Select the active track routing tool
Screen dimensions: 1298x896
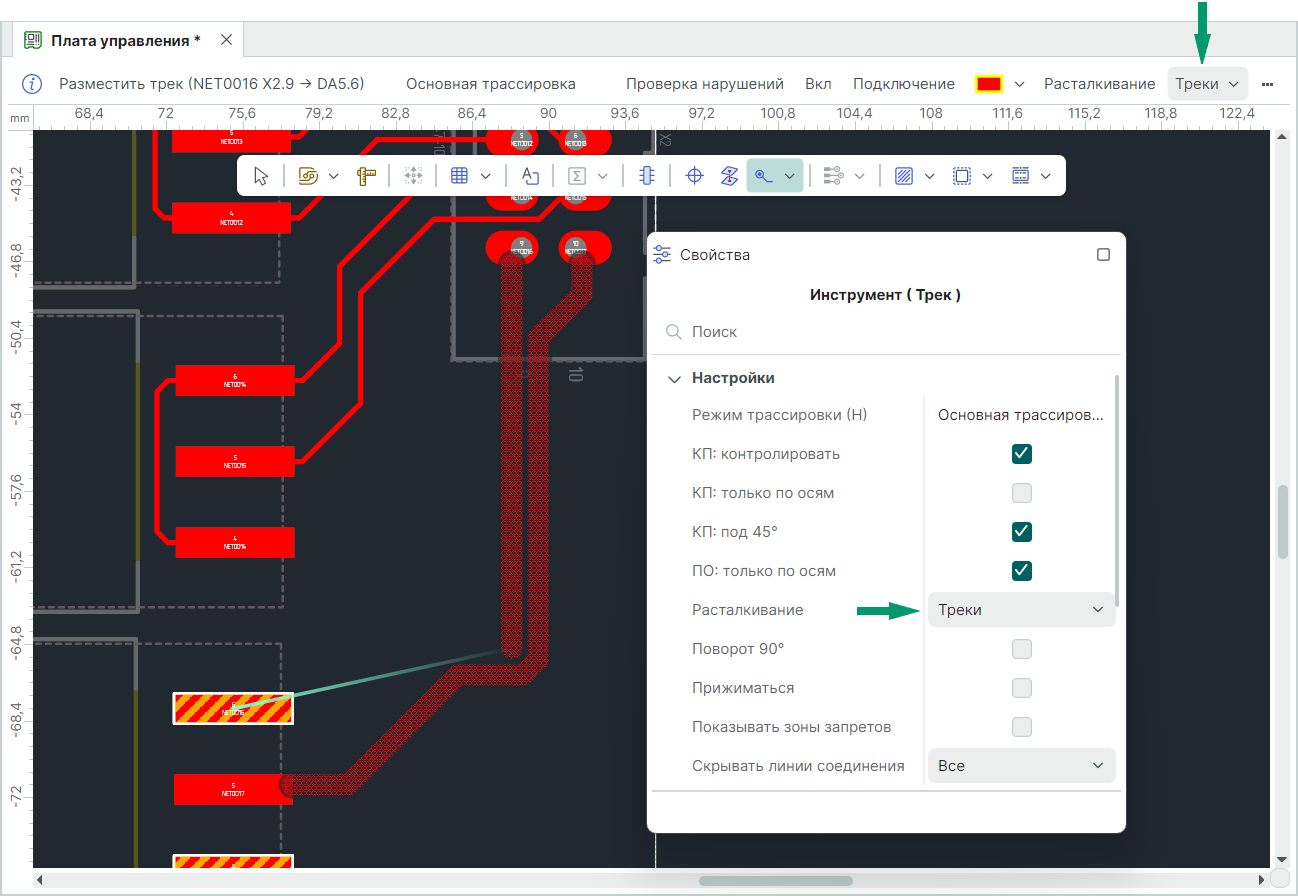[x=764, y=176]
